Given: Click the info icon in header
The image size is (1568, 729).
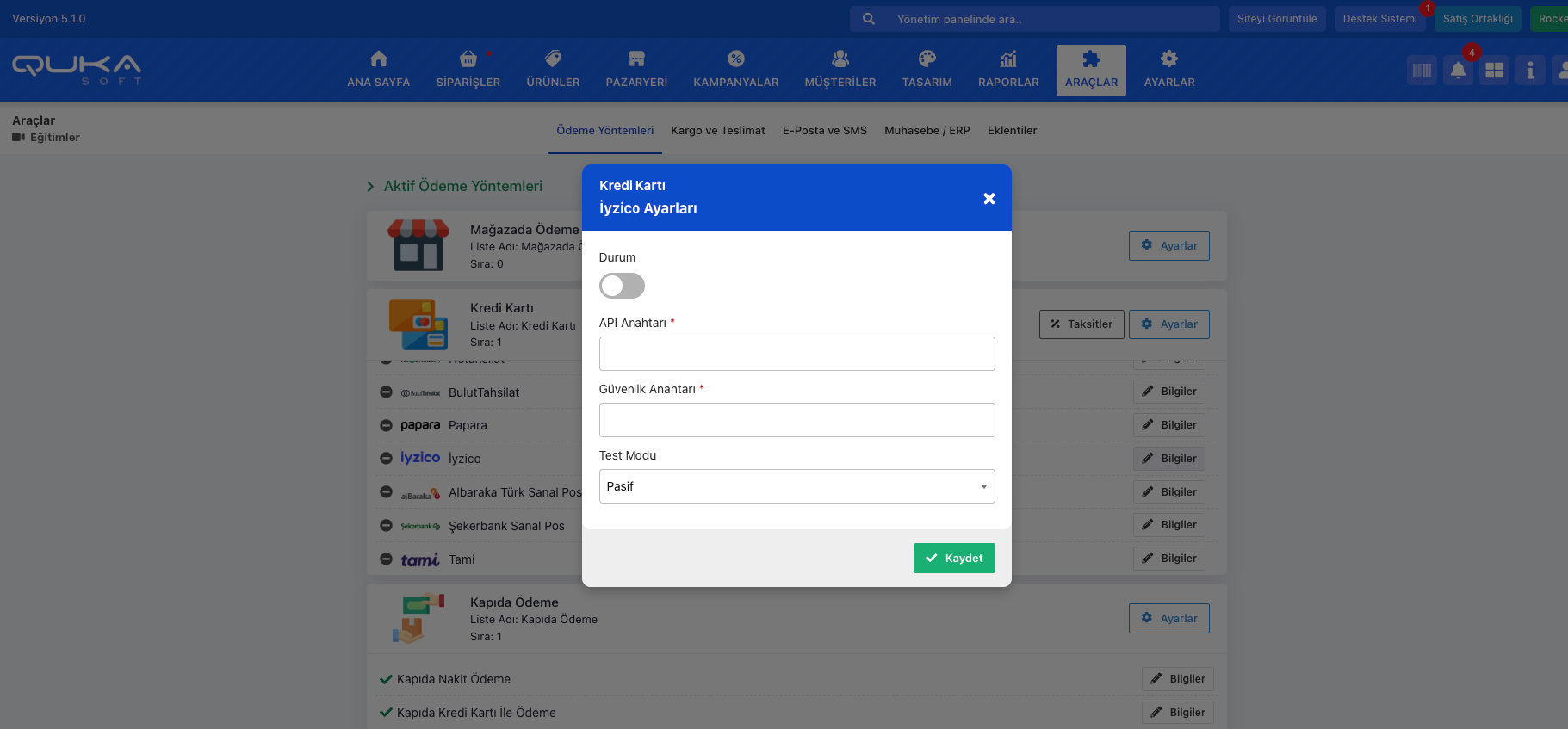Looking at the screenshot, I should point(1530,71).
